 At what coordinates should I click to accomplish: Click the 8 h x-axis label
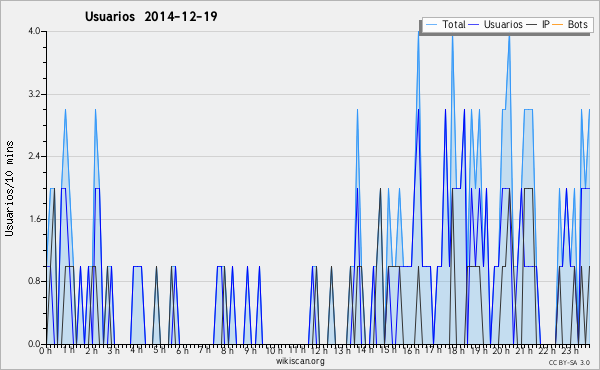[227, 350]
